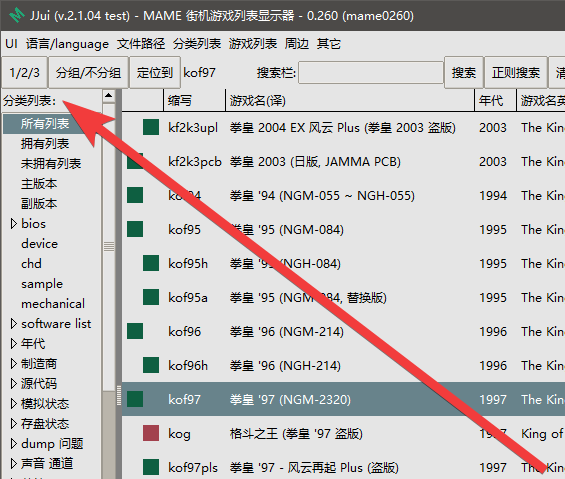565x479 pixels.
Task: Click the green status square for kof95
Action: click(x=135, y=229)
